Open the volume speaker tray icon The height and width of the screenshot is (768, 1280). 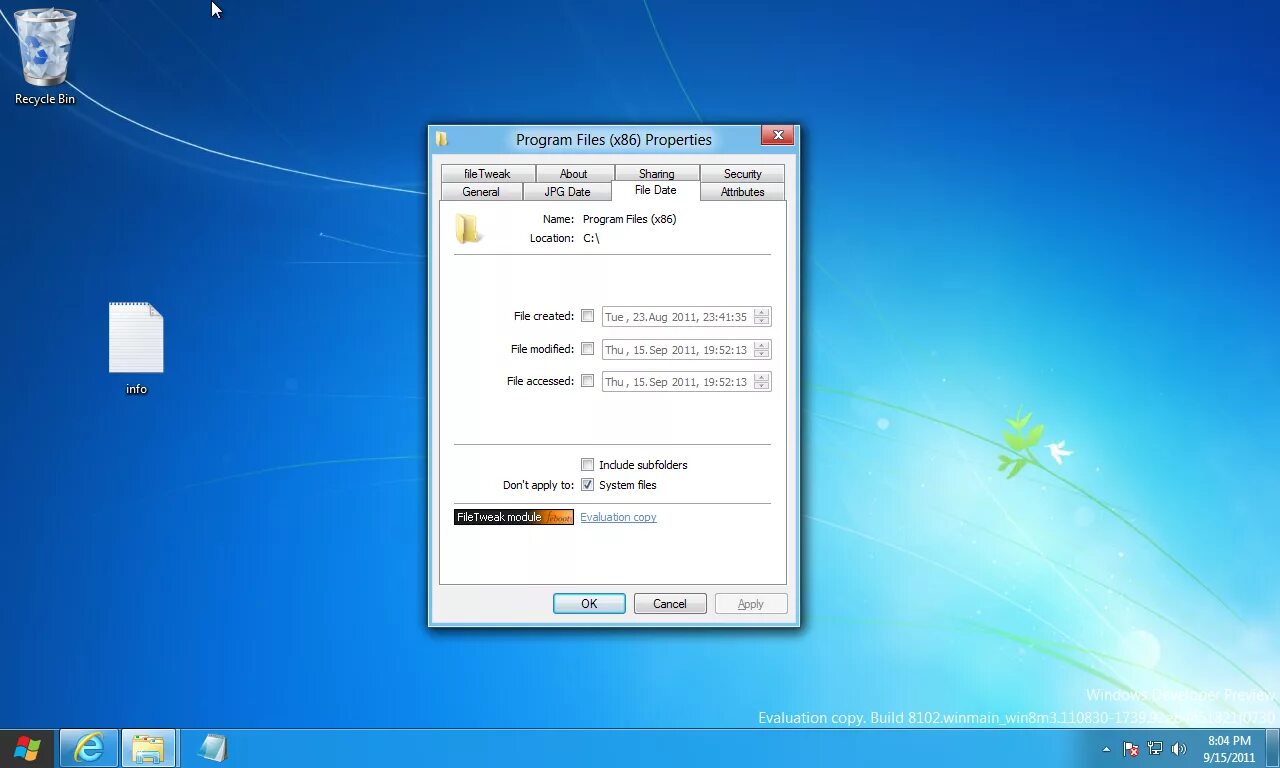1179,748
